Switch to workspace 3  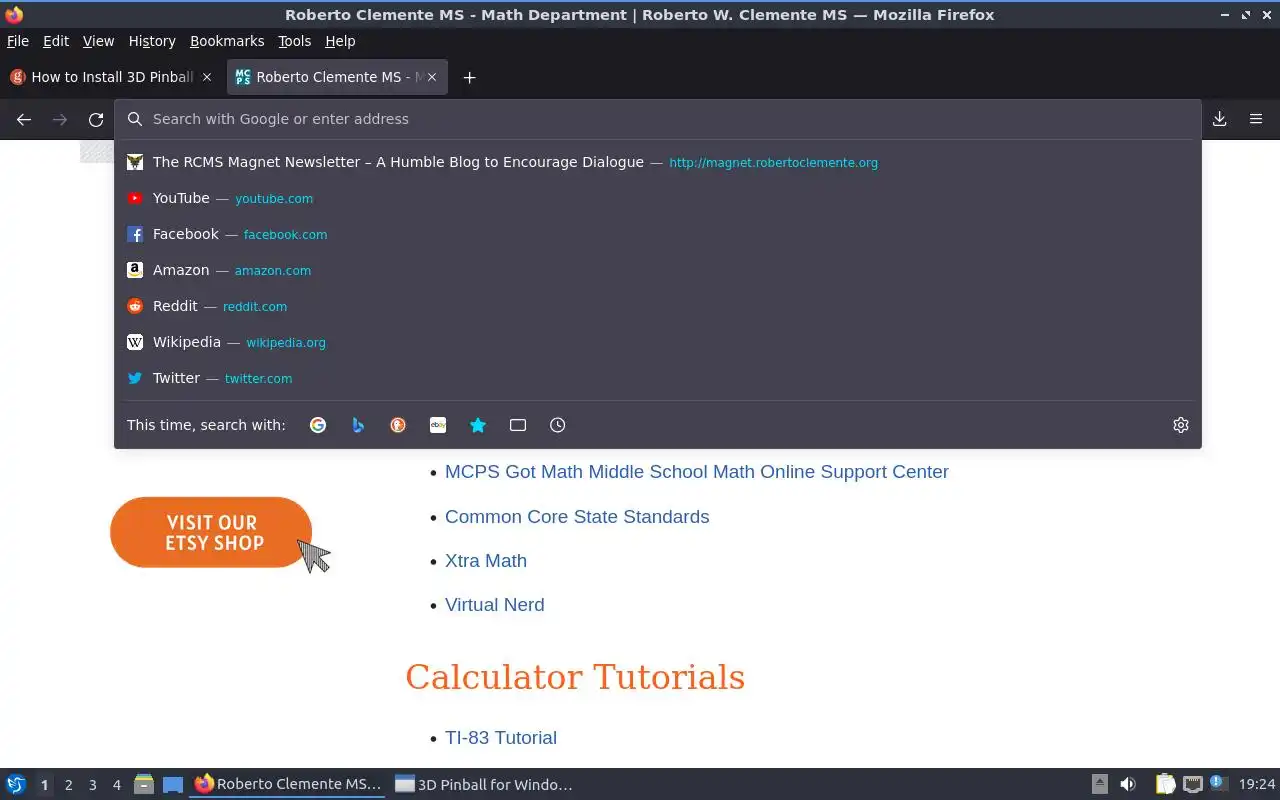tap(92, 785)
